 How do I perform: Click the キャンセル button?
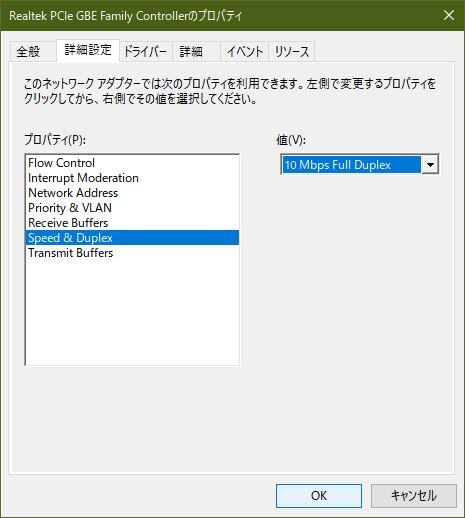pyautogui.click(x=414, y=496)
